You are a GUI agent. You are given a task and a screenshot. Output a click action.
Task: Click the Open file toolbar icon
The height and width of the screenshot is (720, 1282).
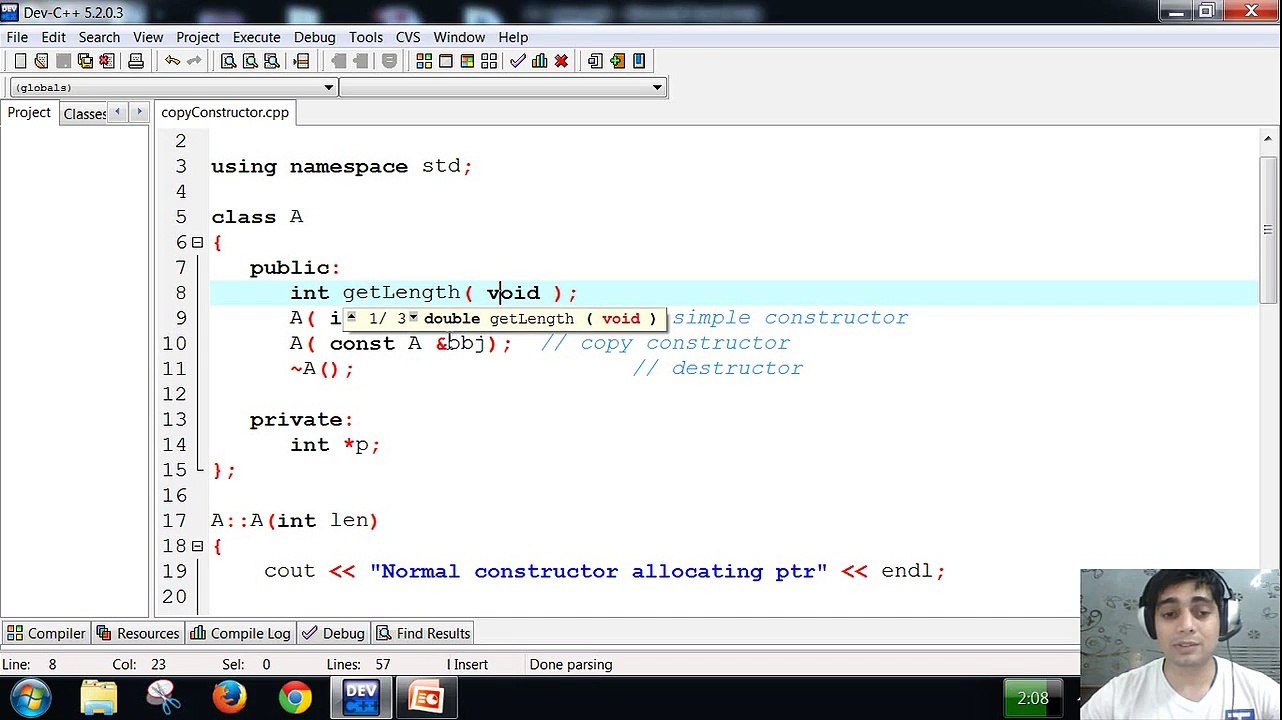pos(41,61)
